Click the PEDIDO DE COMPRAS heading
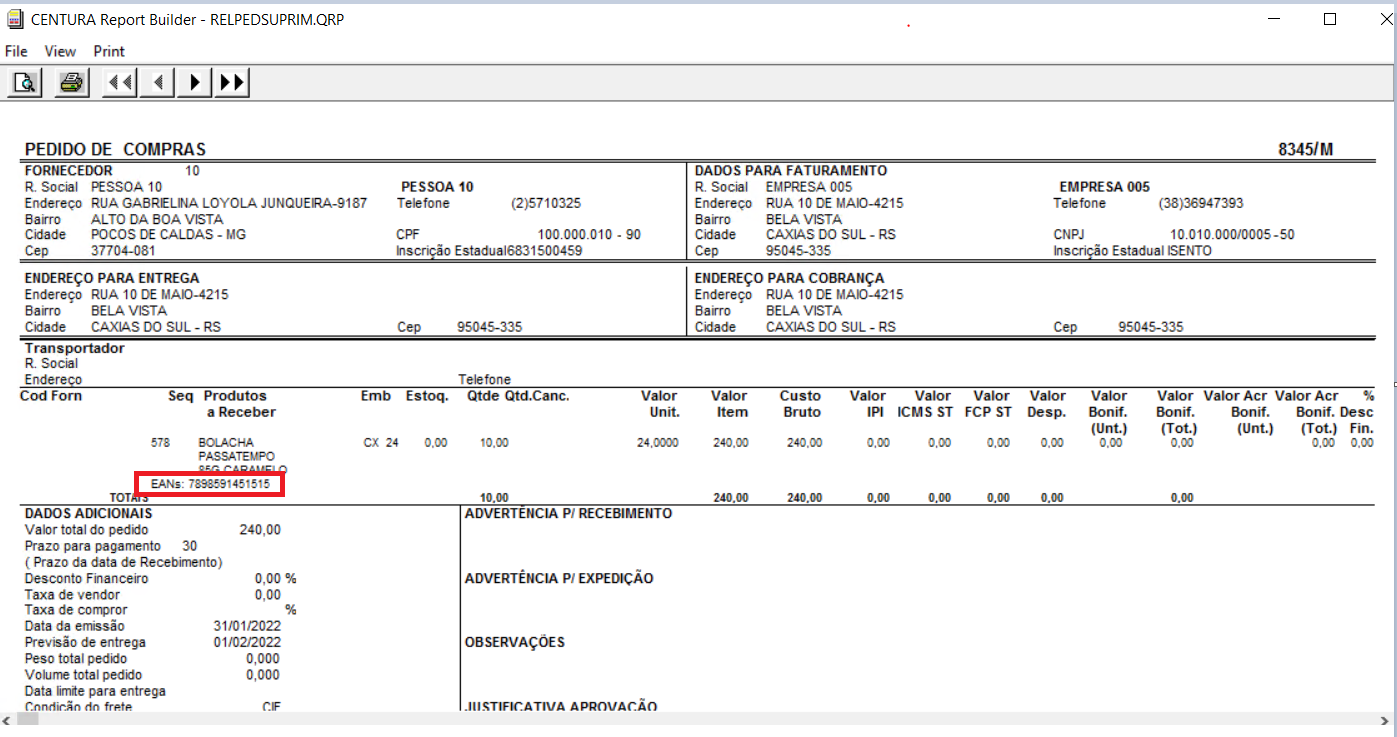 coord(115,150)
